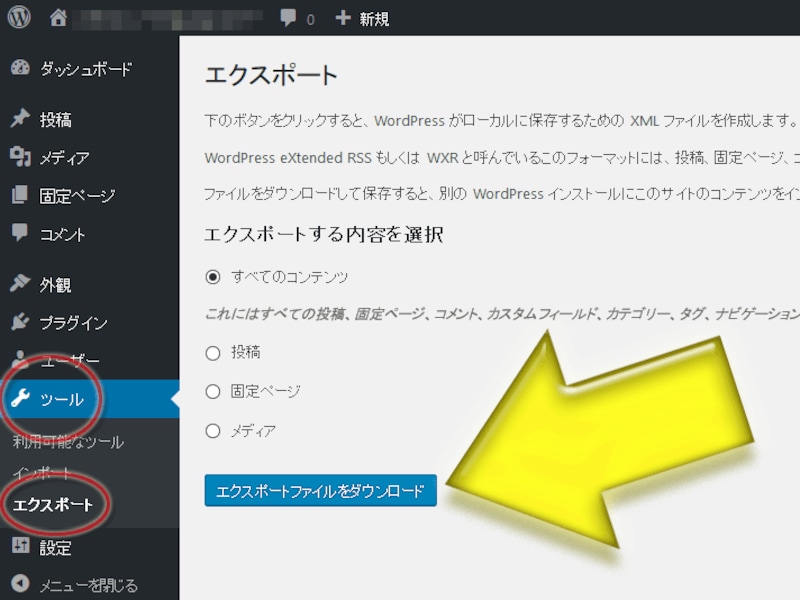
Task: Click the plus icon beside 新規
Action: [343, 18]
